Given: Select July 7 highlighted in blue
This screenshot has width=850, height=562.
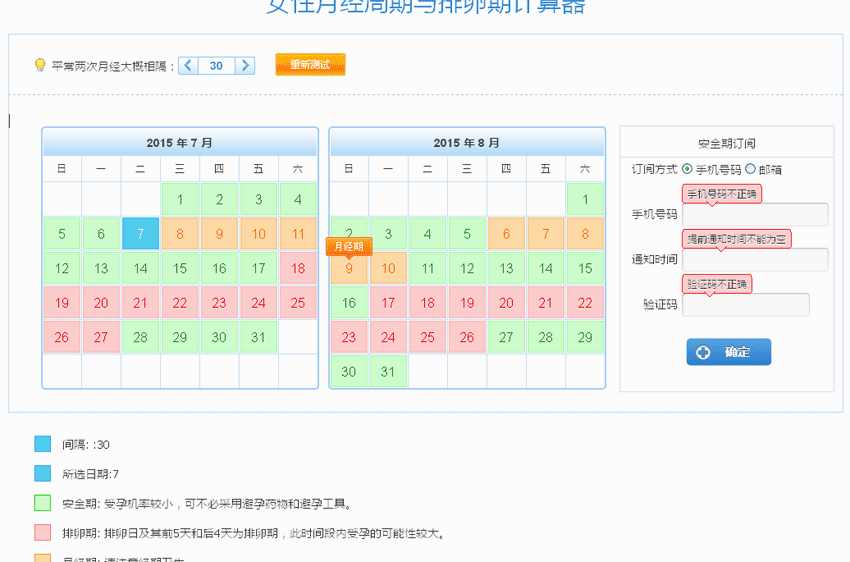Looking at the screenshot, I should coord(140,234).
